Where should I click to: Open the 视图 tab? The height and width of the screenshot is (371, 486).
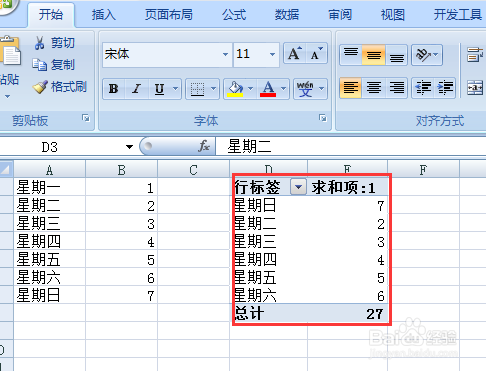click(x=393, y=15)
